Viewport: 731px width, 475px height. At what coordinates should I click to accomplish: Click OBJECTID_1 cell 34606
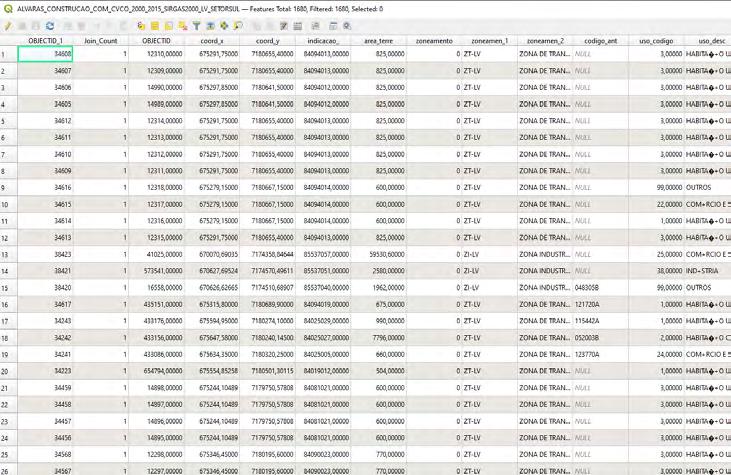[45, 88]
